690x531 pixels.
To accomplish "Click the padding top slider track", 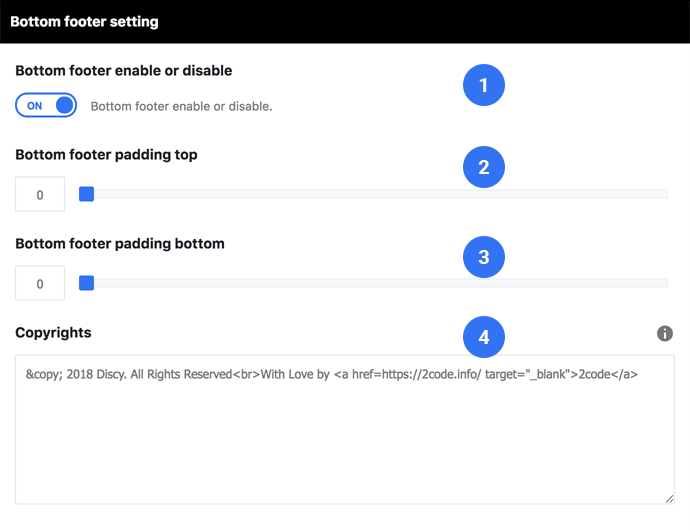I will coord(373,194).
